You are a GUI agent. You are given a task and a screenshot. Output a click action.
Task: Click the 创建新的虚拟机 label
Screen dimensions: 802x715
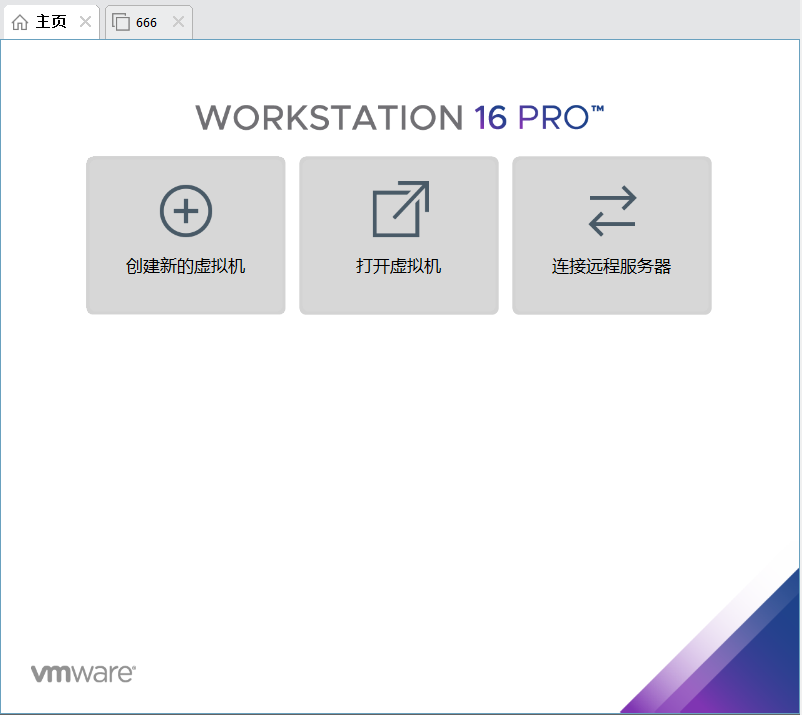(186, 266)
